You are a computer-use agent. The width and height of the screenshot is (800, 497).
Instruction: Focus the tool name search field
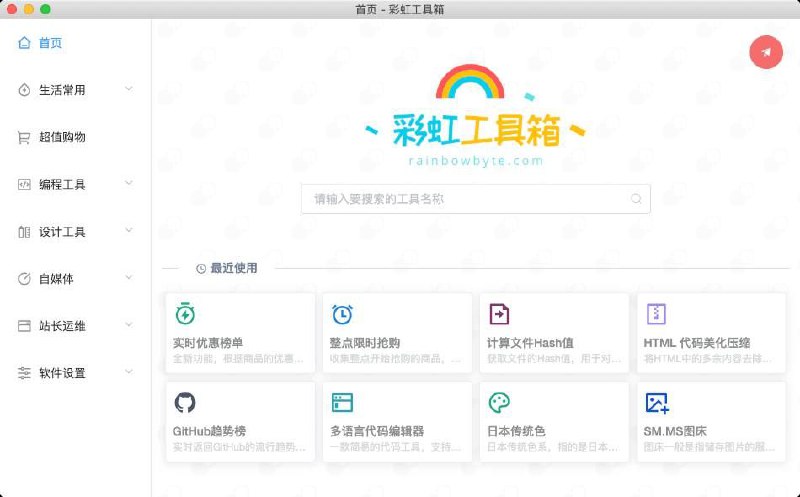476,199
